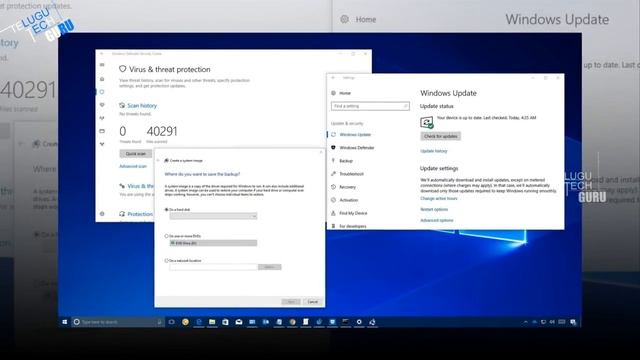640x360 pixels.
Task: Click the Update status heading
Action: tap(437, 106)
